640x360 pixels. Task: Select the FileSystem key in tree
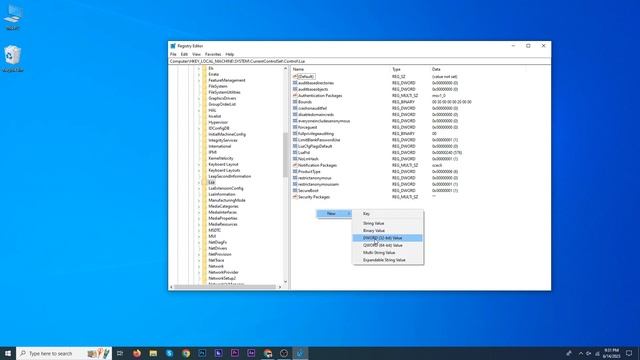218,87
